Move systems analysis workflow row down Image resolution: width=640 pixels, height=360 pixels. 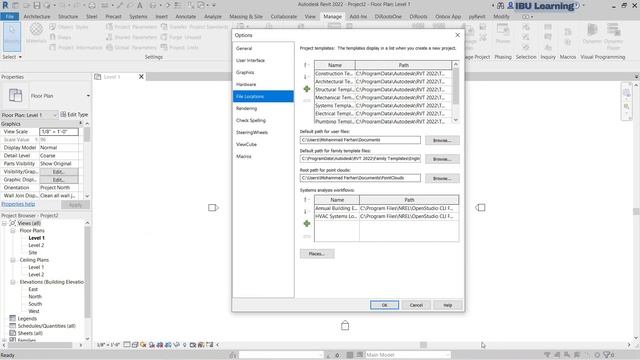[305, 211]
